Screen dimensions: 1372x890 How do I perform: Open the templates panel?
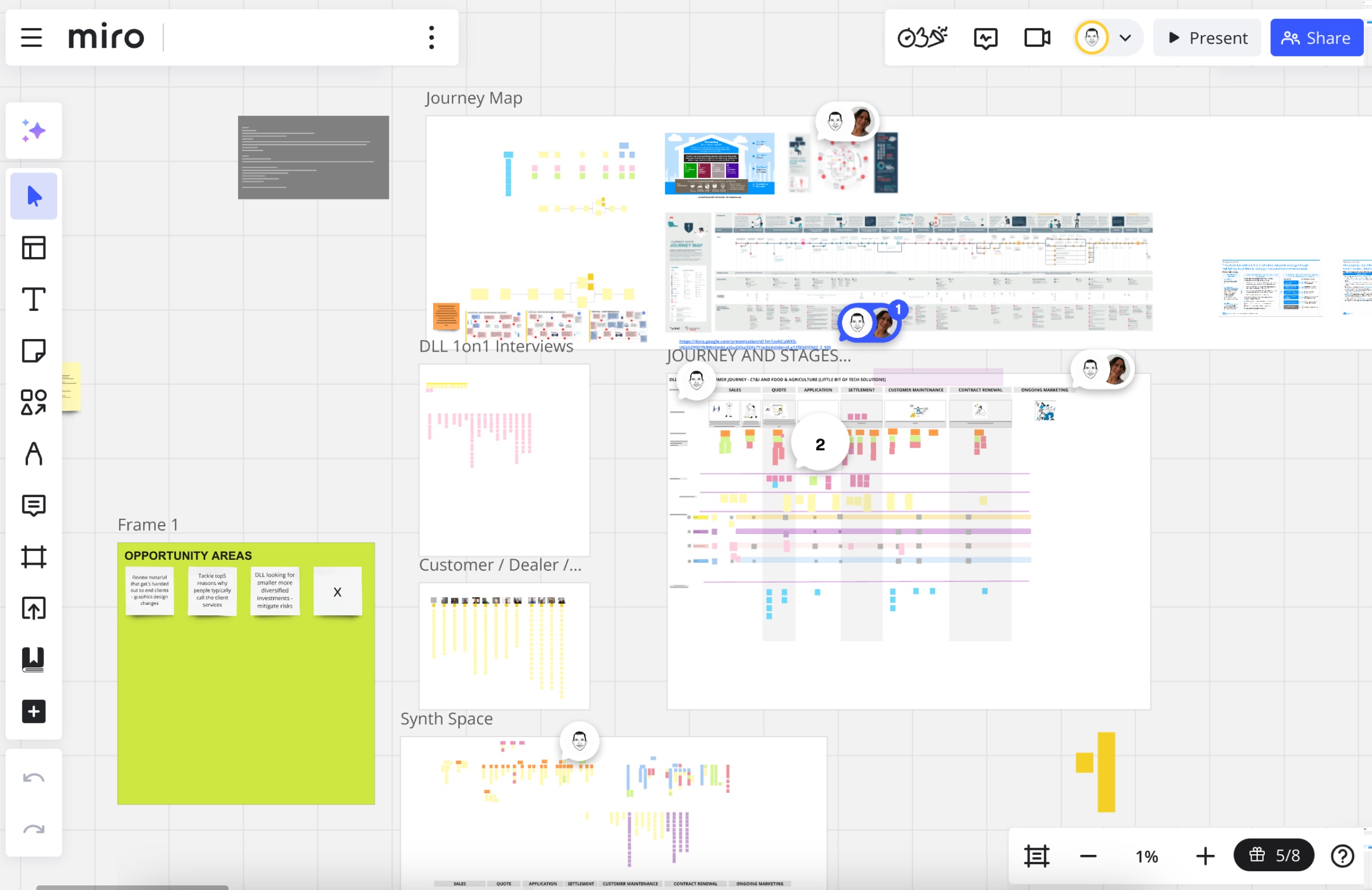point(33,248)
